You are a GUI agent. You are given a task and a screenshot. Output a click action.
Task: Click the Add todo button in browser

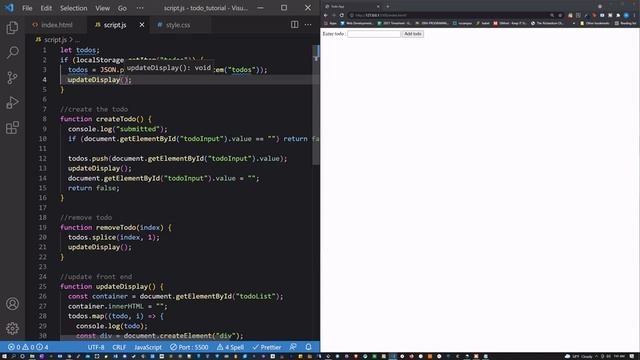413,34
